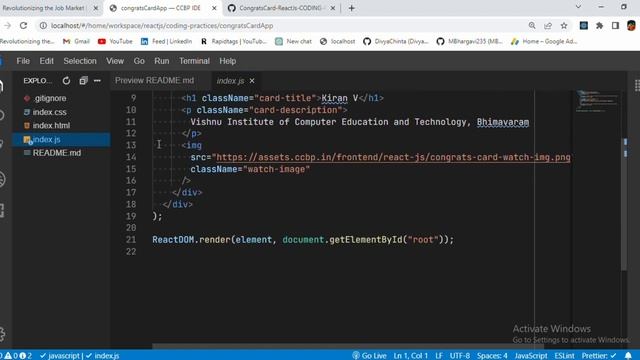Open Feed LinkedIn bookmark
This screenshot has height=360, width=640.
(166, 41)
